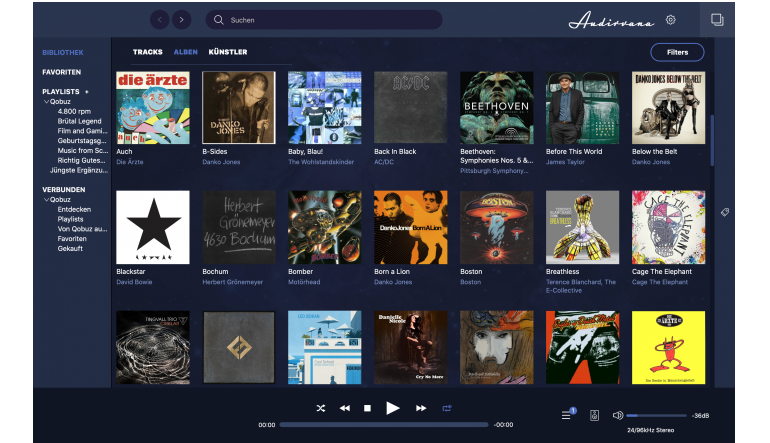Open Playlists under connected Qobuz
Viewport: 770px width, 443px height.
70,219
